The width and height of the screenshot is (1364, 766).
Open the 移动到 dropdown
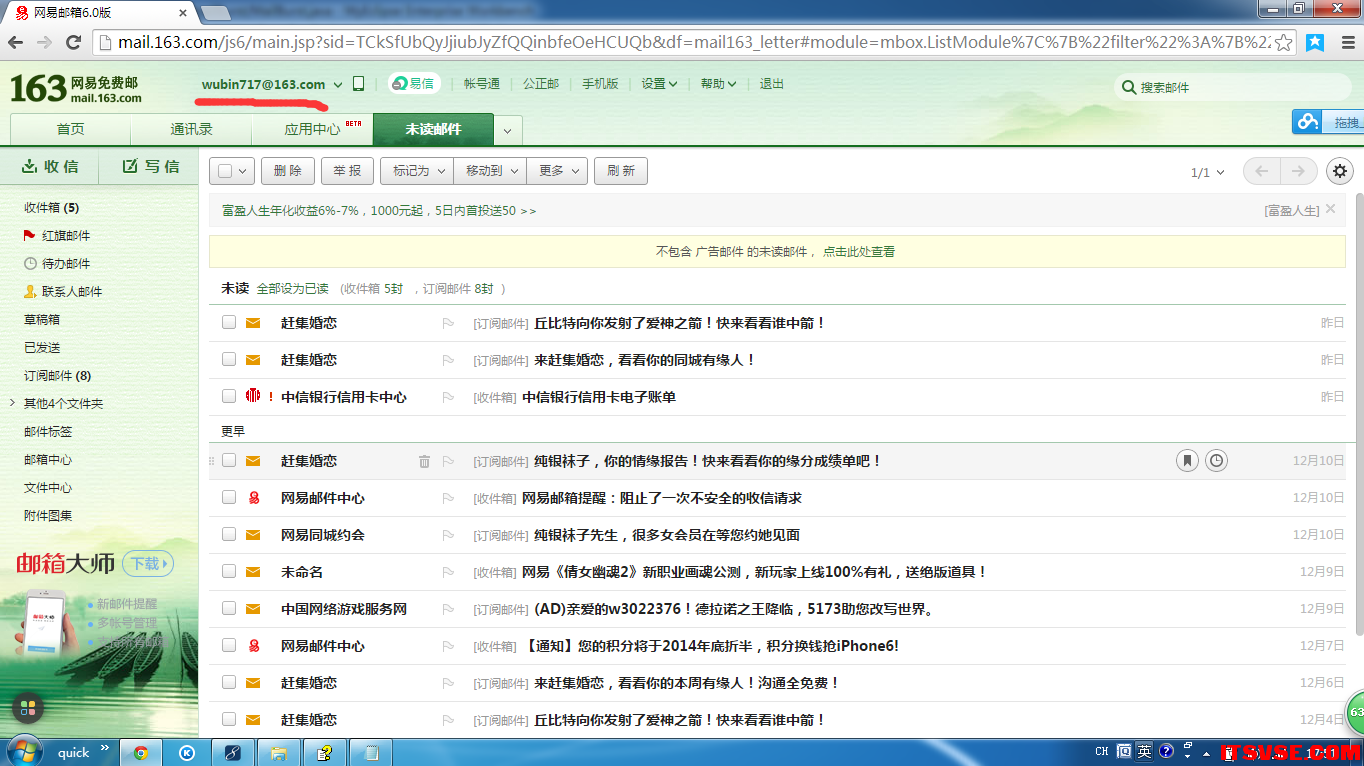coord(490,171)
